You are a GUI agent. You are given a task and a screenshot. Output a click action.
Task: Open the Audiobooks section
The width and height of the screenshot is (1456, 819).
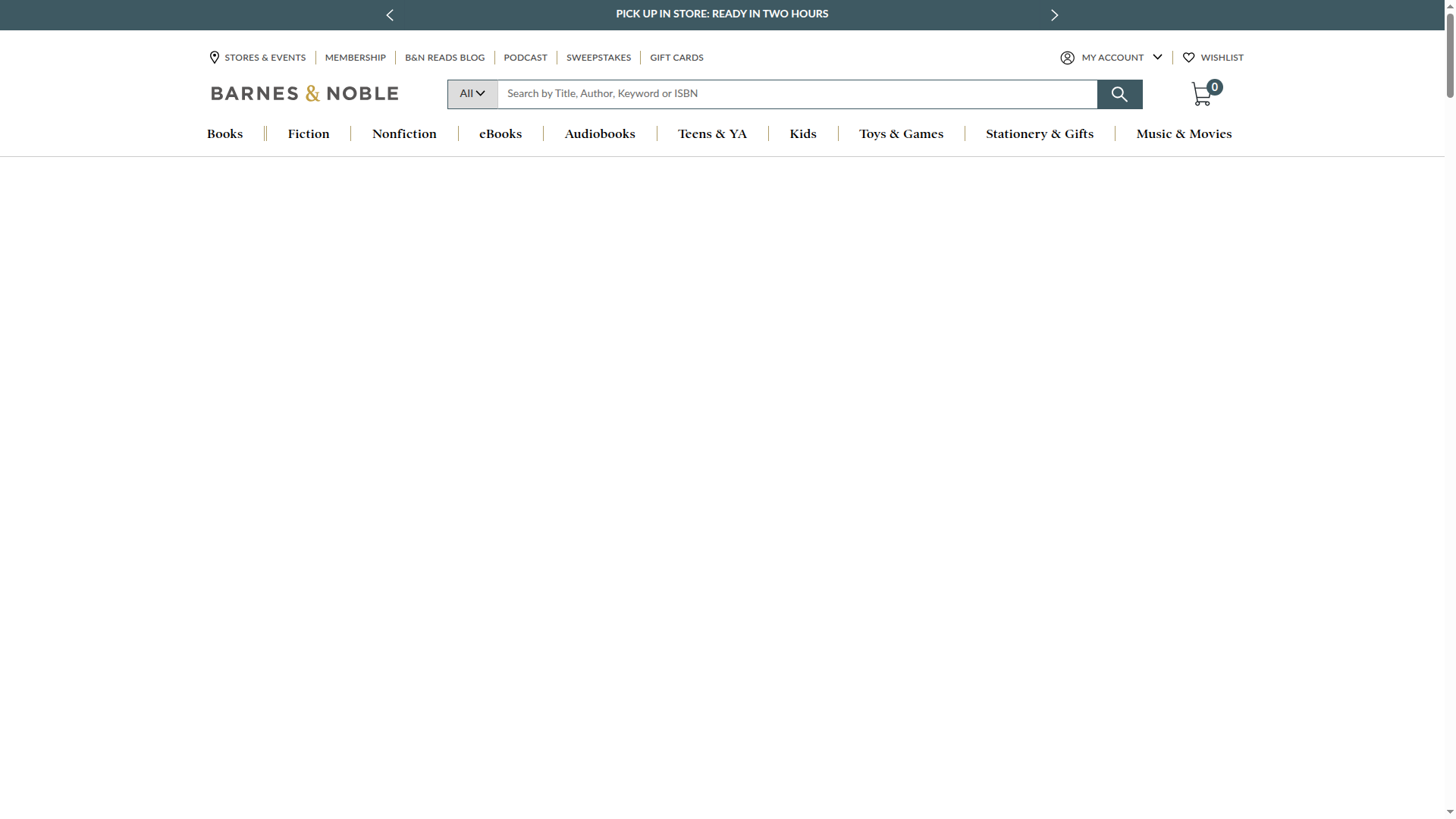coord(599,133)
